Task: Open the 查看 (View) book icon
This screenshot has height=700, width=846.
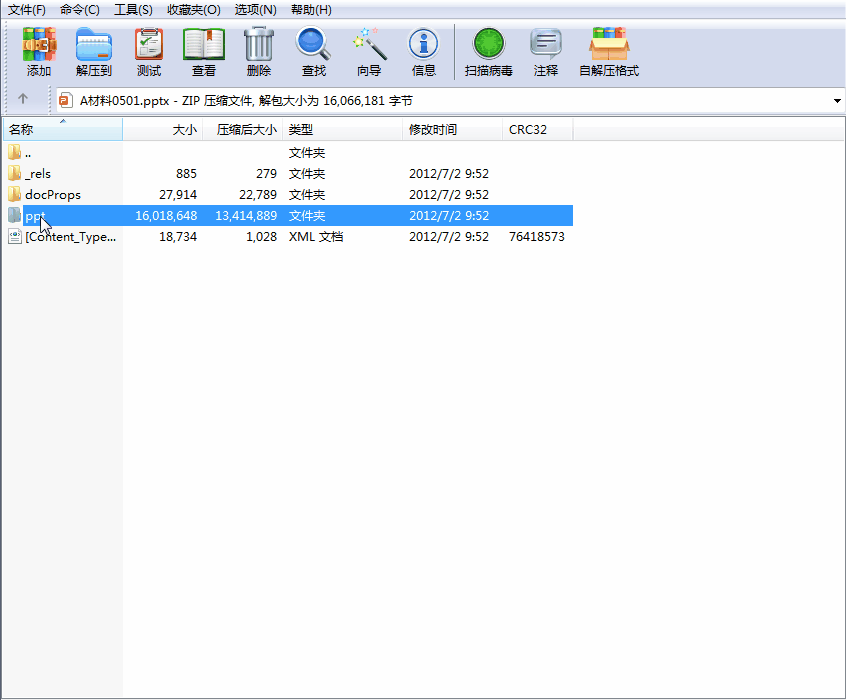Action: (x=204, y=44)
